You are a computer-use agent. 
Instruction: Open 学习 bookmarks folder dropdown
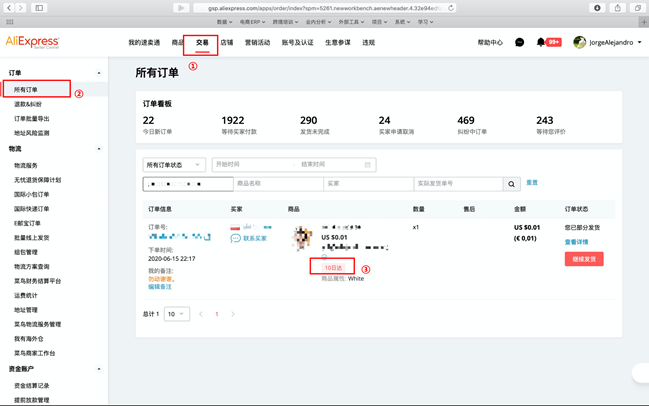(425, 22)
